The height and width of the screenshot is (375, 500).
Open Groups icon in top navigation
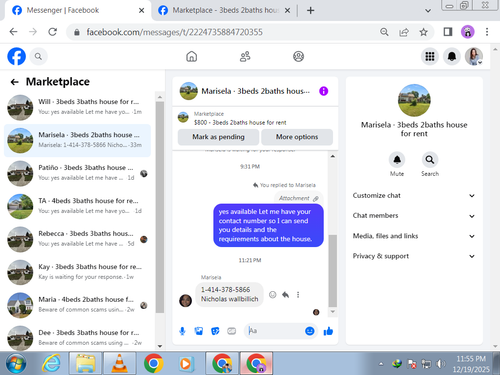(x=298, y=57)
